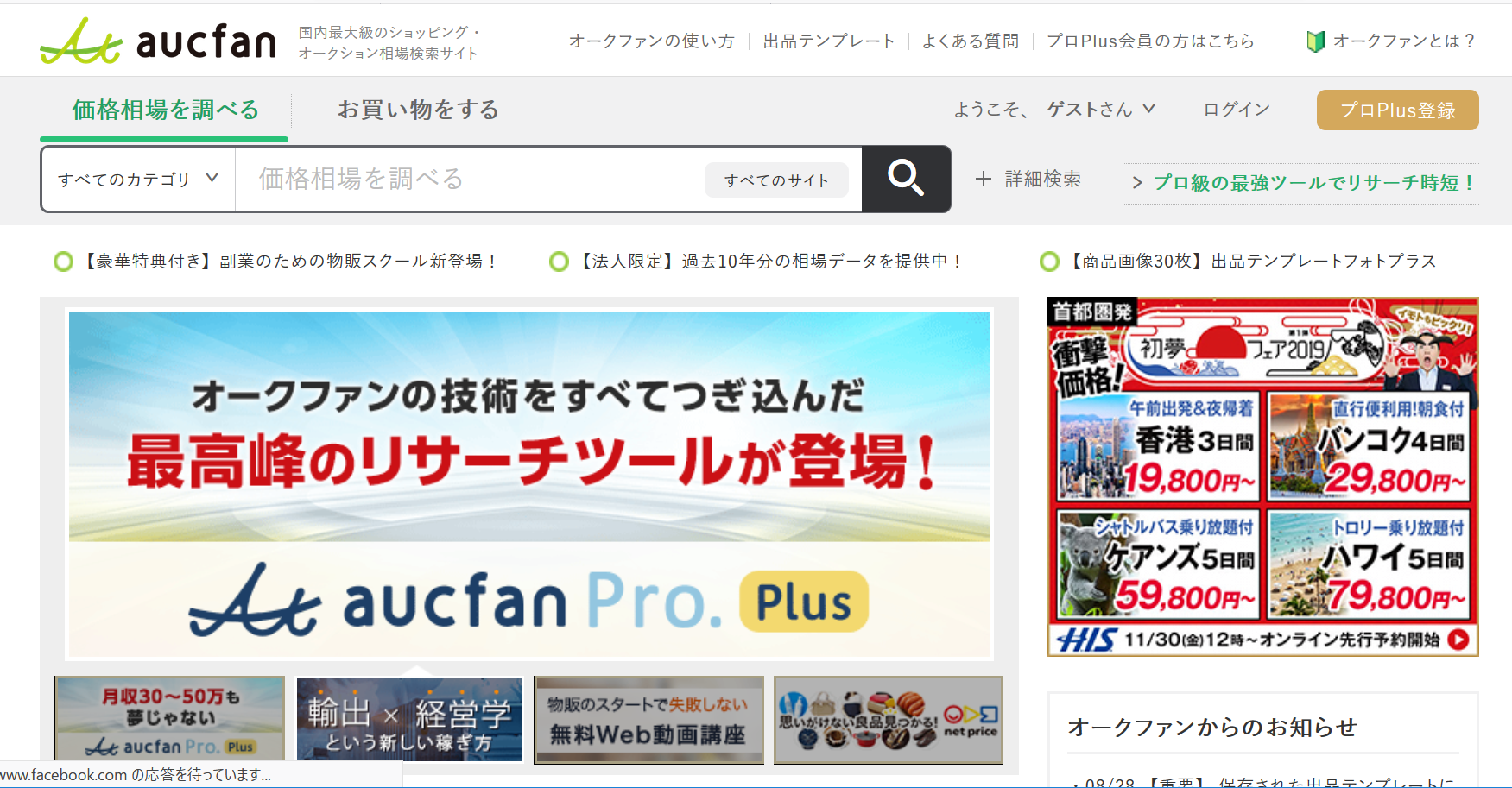
Task: Switch to 価格相場を調べる tab
Action: pyautogui.click(x=165, y=110)
